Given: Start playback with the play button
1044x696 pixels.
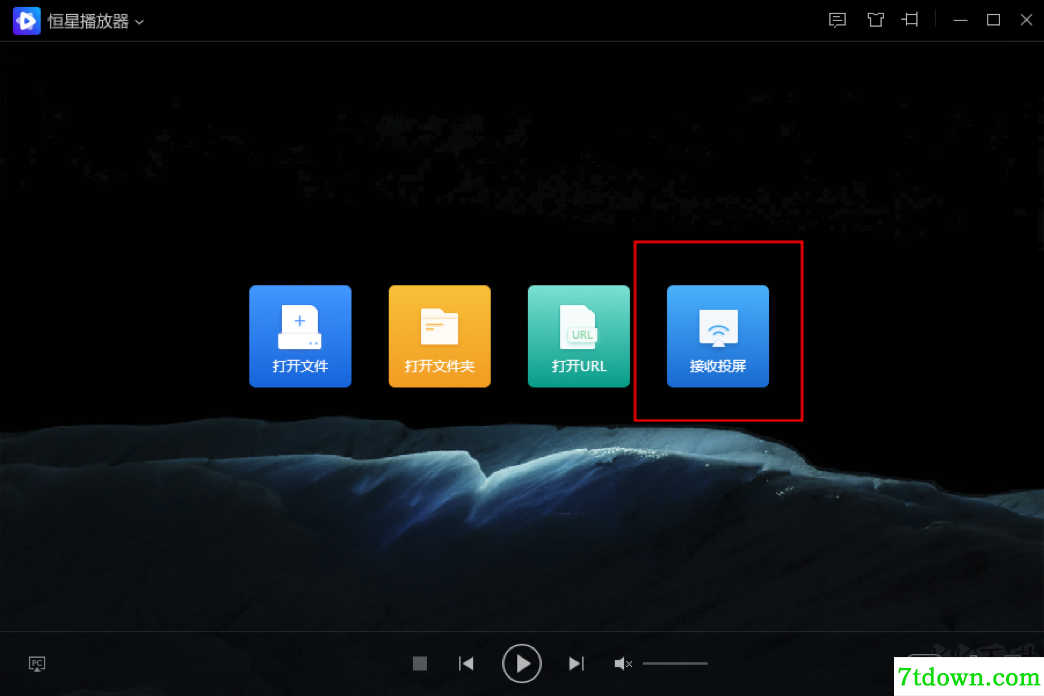Looking at the screenshot, I should pyautogui.click(x=521, y=663).
